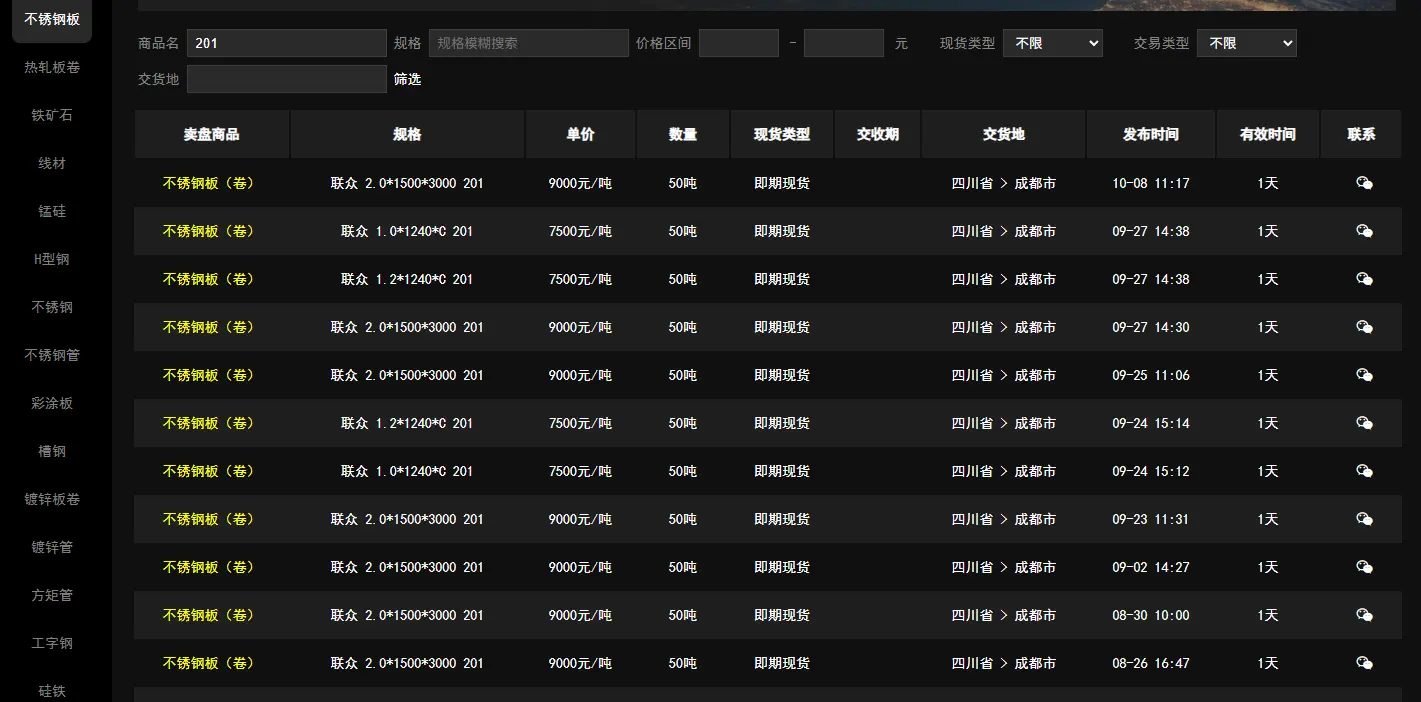The height and width of the screenshot is (702, 1421).
Task: Open the 不锈钢管 sidebar category
Action: tap(52, 355)
